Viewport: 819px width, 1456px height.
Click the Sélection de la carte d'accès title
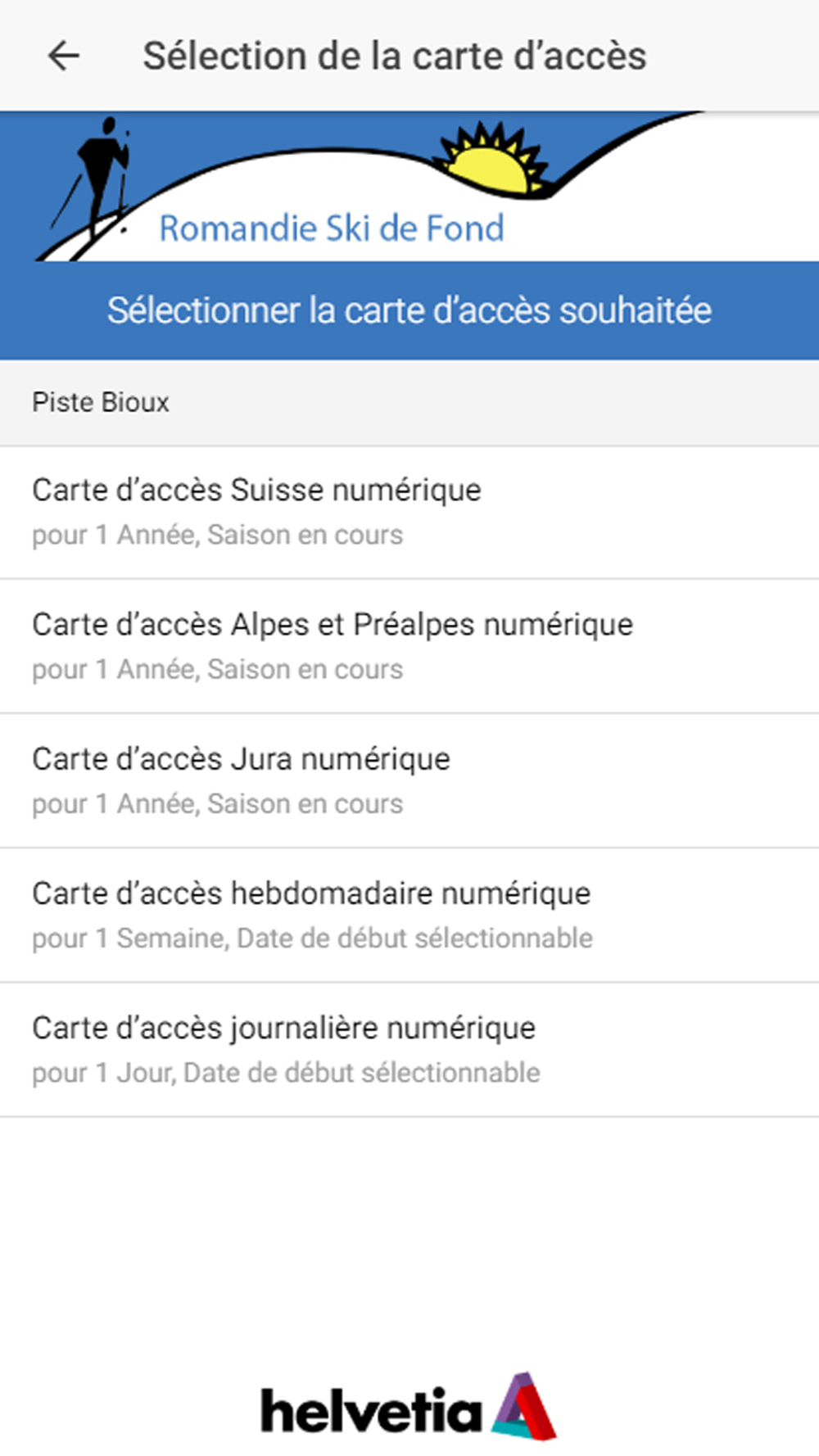[394, 56]
